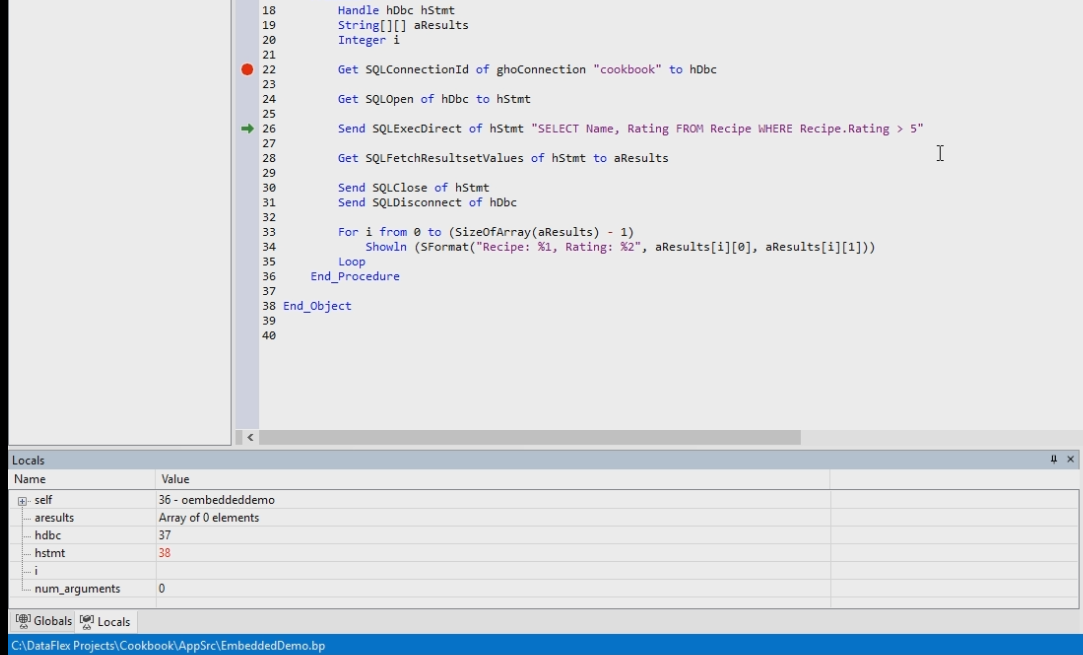Click the left arrow of horizontal scrollbar
Viewport: 1083px width, 655px height.
[249, 438]
